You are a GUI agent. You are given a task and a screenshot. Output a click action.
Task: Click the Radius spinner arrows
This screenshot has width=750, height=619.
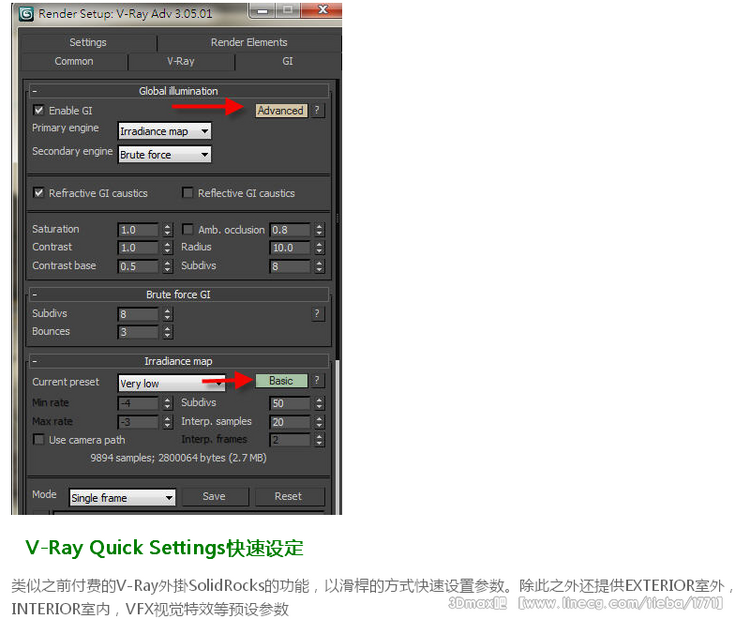click(x=320, y=248)
